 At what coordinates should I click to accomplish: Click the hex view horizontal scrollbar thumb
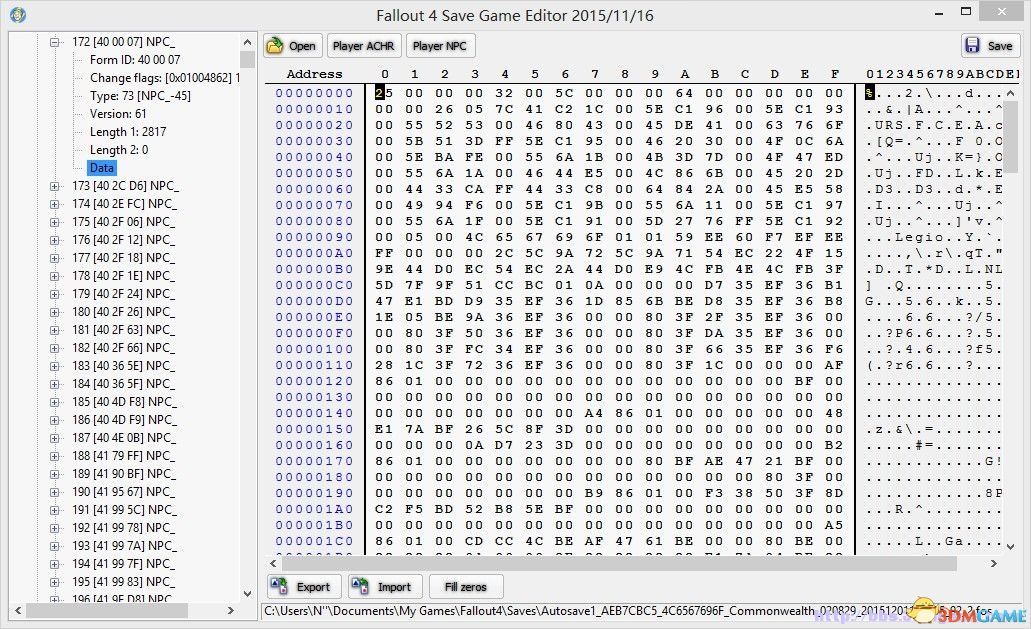(619, 563)
